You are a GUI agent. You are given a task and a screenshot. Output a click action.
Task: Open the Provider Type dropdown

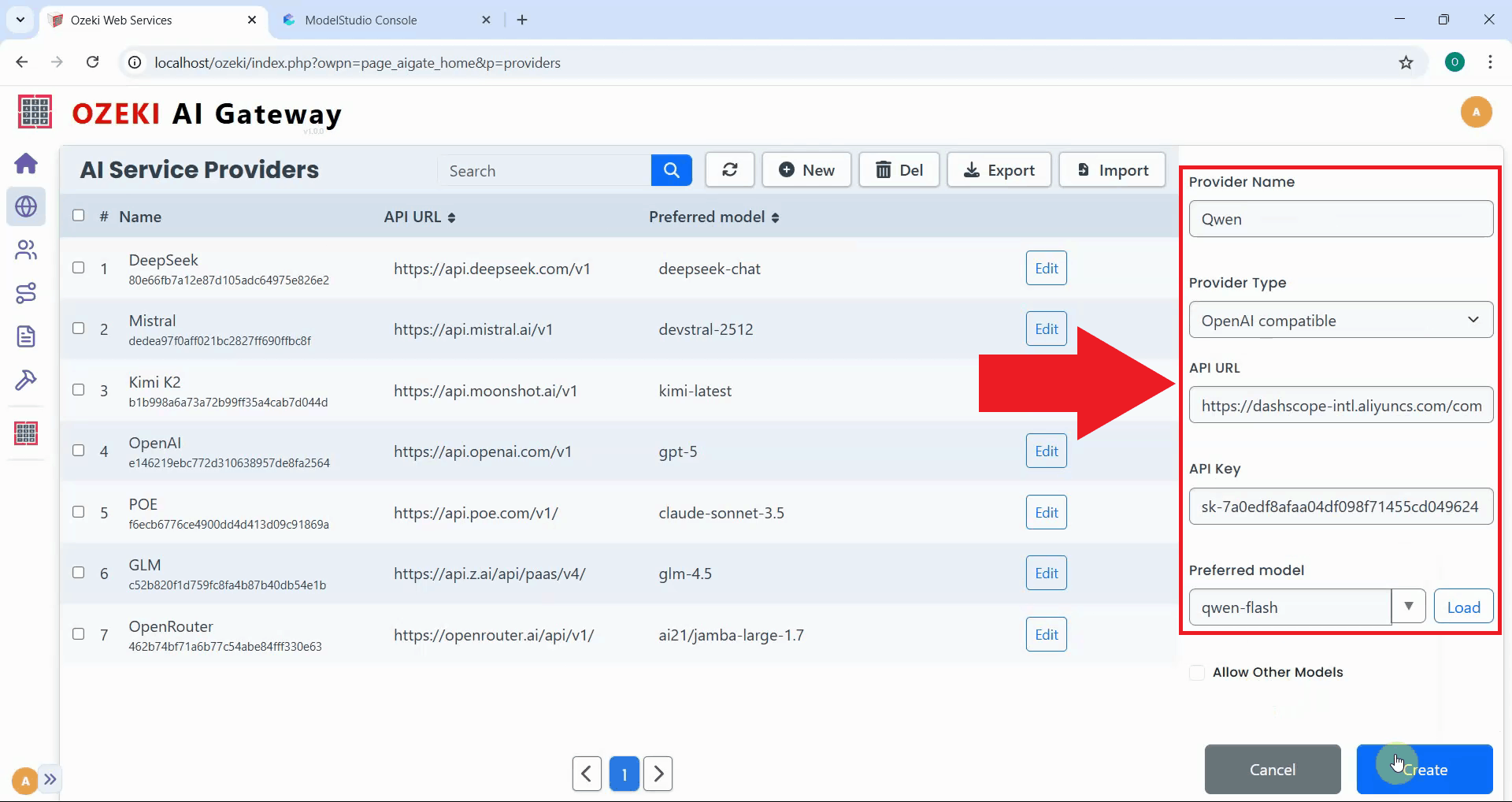point(1340,320)
